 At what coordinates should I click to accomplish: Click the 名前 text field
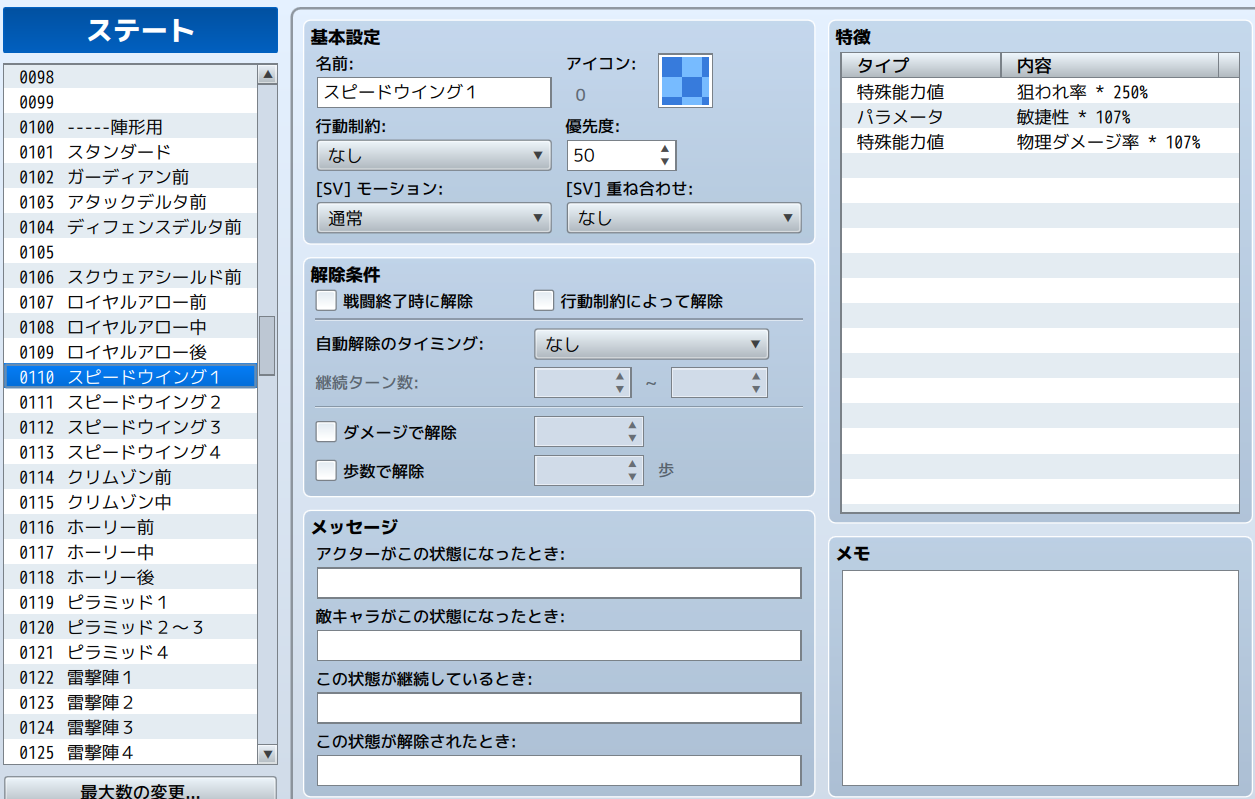433,93
